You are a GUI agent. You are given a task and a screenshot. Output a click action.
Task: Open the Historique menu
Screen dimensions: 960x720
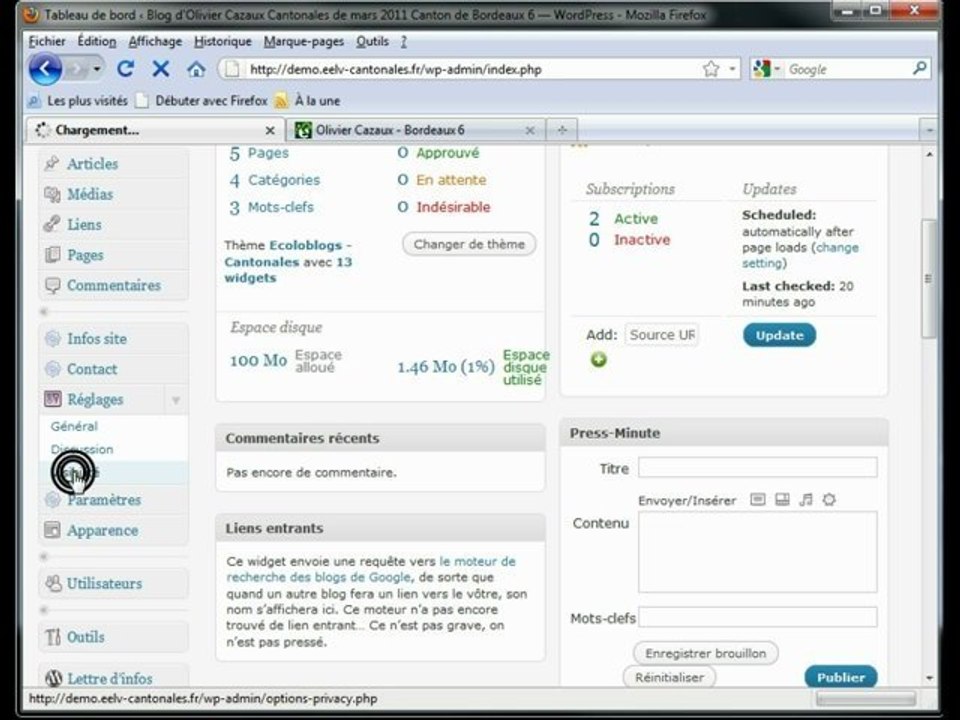point(223,42)
